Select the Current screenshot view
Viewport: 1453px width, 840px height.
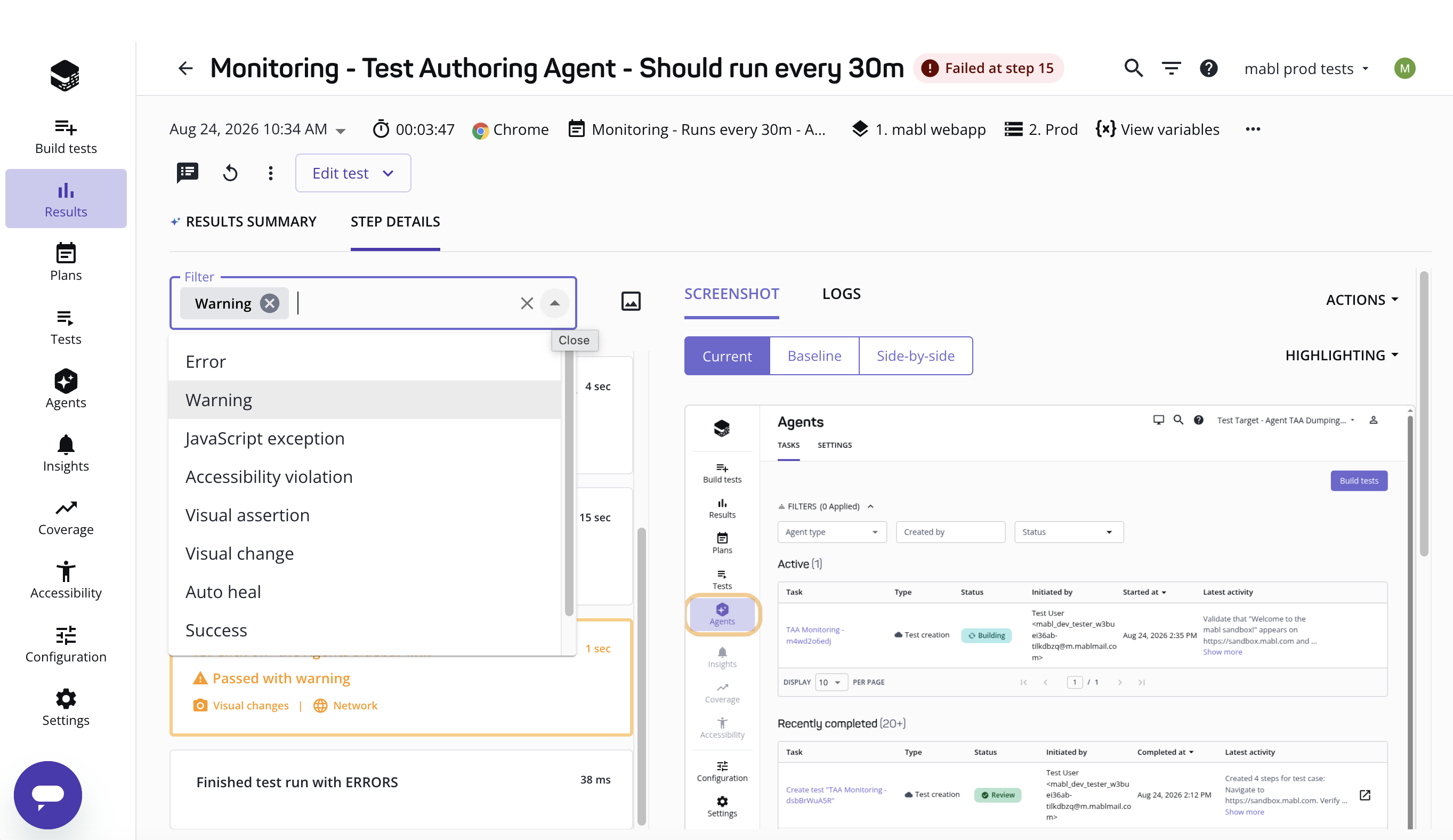(727, 356)
